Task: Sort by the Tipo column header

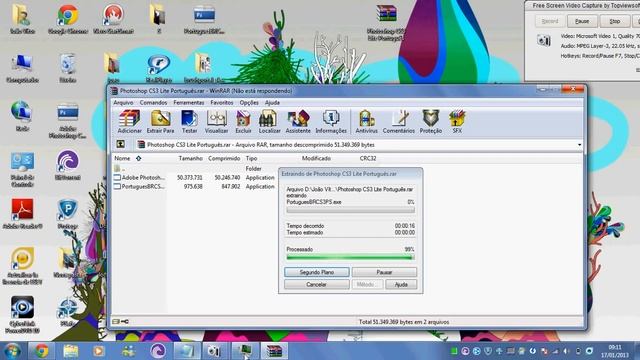Action: point(251,158)
